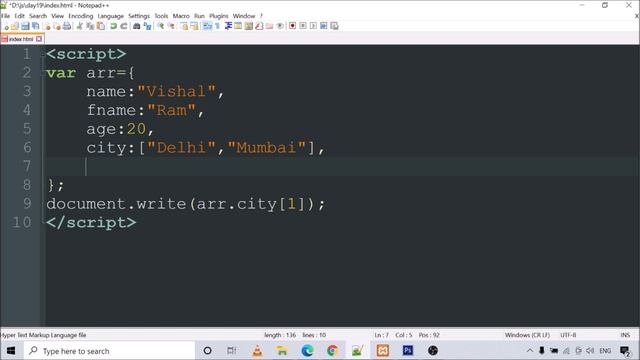The height and width of the screenshot is (360, 640).
Task: Click the Save All toolbar icon
Action: point(36,26)
